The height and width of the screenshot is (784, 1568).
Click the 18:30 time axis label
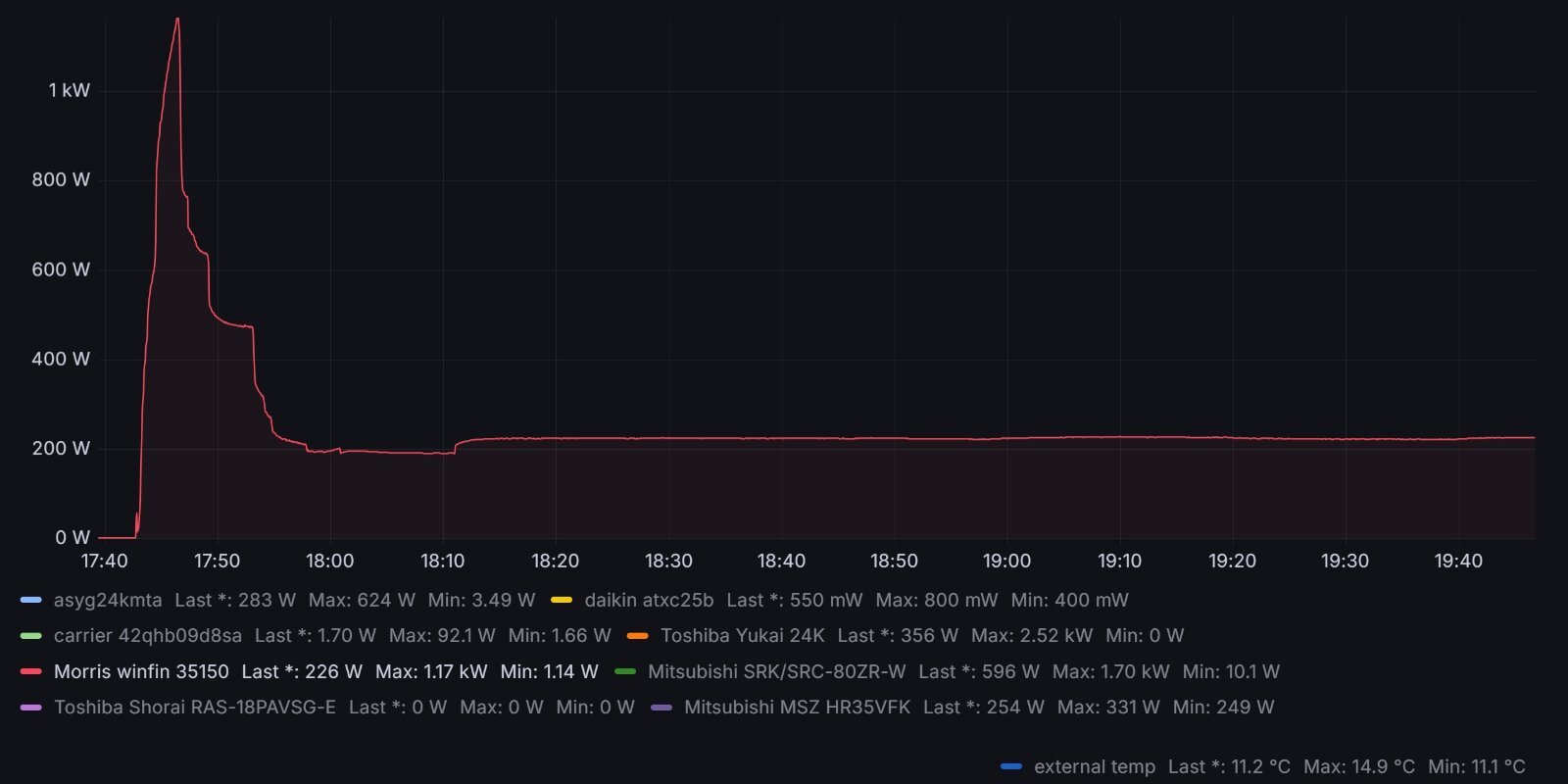(x=668, y=561)
